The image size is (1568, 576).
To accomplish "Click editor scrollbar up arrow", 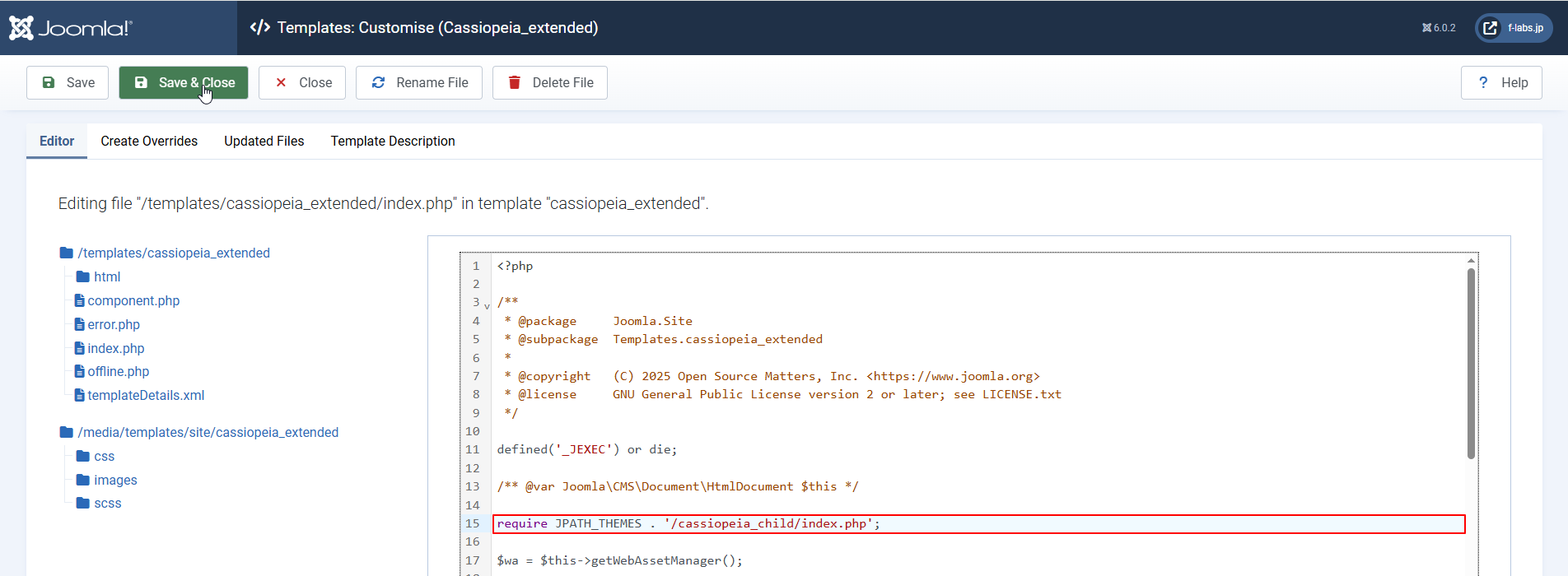I will pyautogui.click(x=1471, y=261).
